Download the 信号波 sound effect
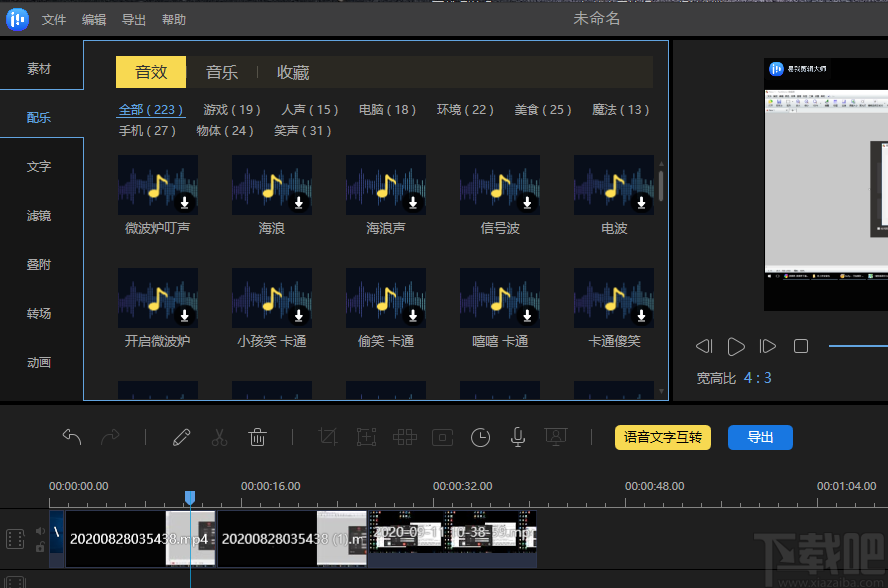 click(527, 202)
